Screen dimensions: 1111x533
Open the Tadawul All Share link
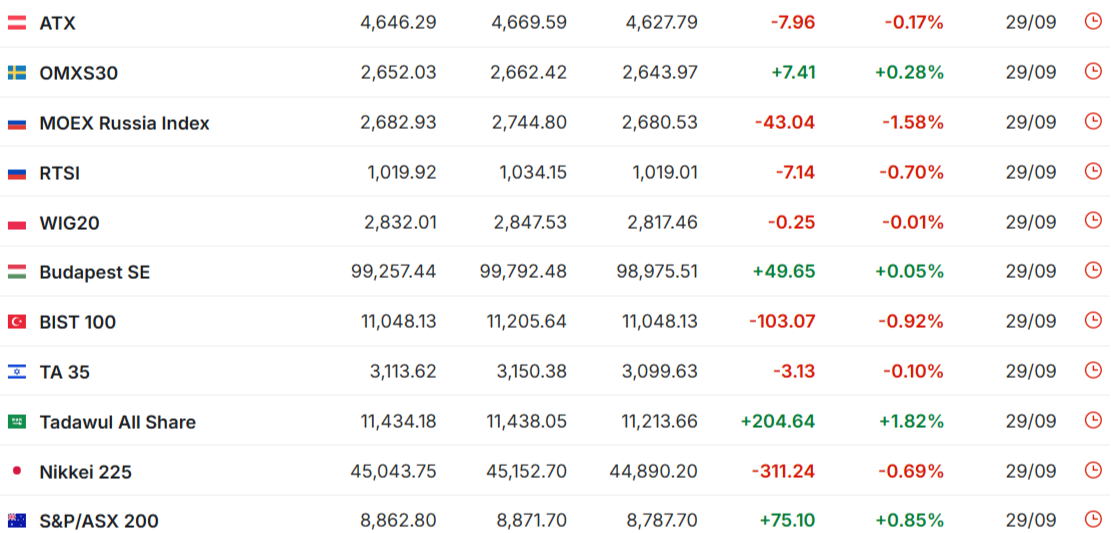coord(118,422)
